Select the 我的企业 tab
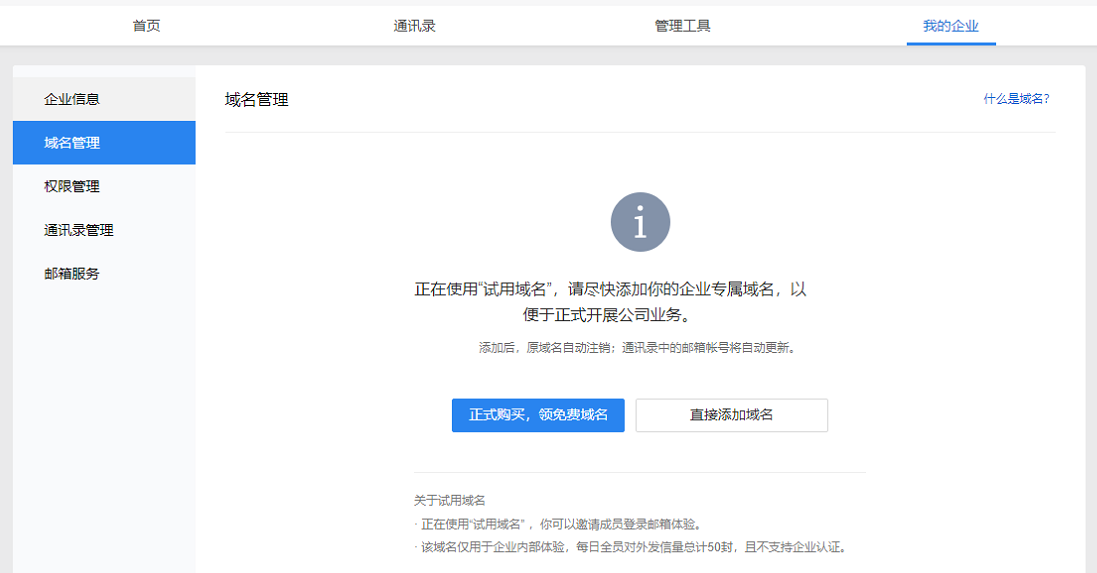Screen dimensions: 1097x573 click(x=950, y=26)
